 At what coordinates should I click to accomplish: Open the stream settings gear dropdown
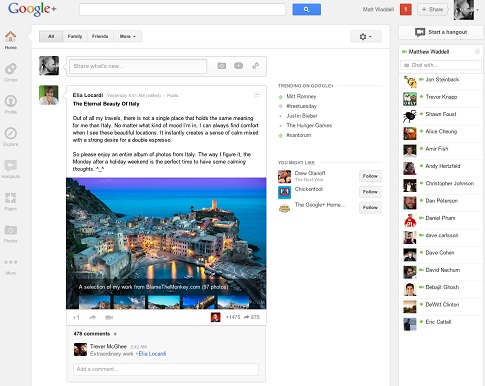[x=366, y=37]
